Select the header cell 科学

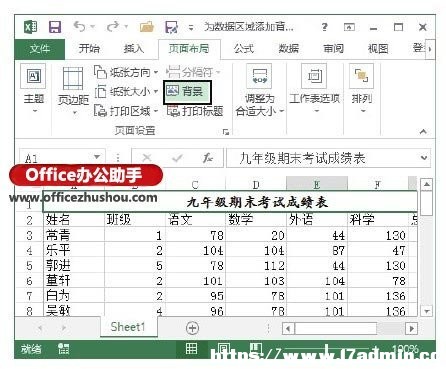[379, 220]
